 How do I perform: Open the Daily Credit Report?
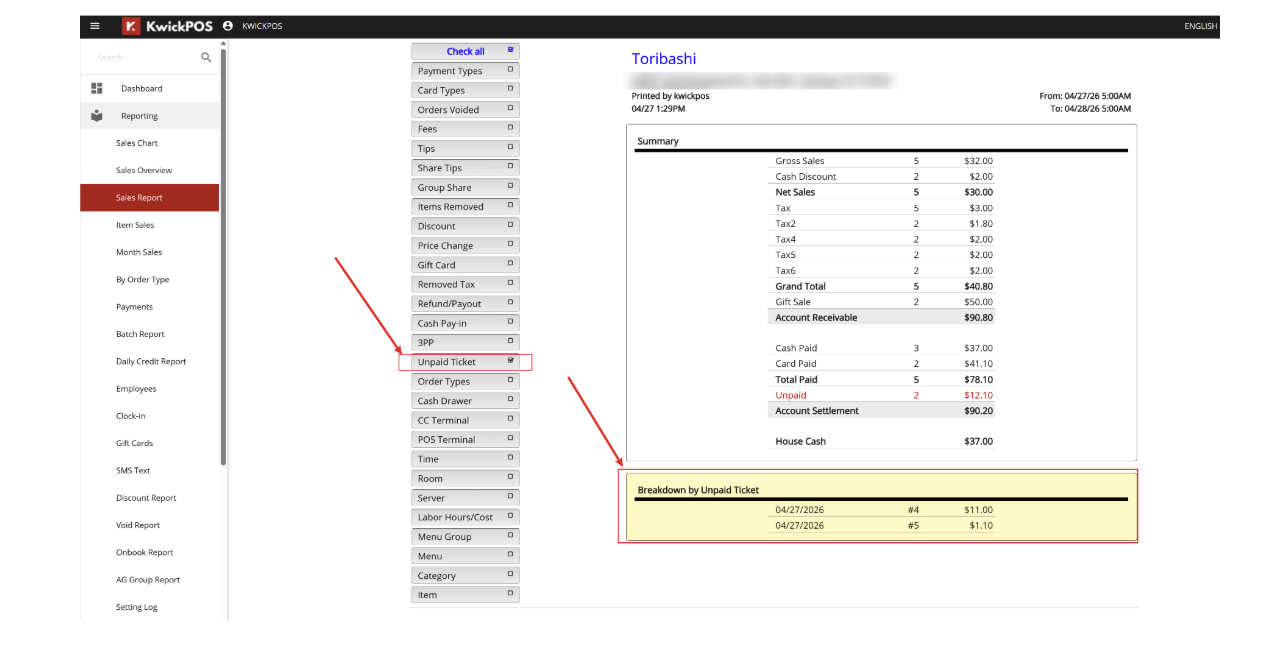(149, 361)
